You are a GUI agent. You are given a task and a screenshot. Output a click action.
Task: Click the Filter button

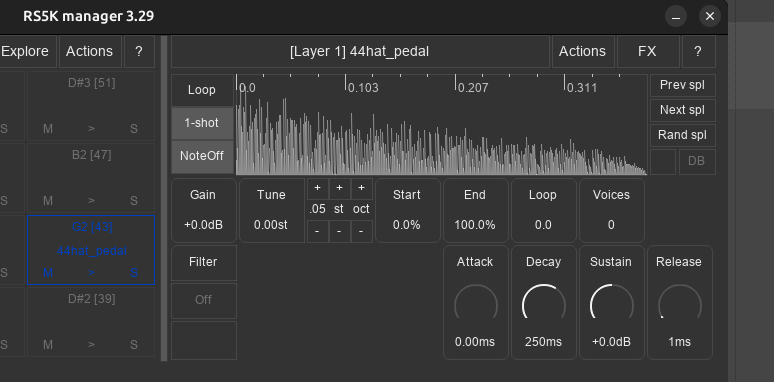tap(203, 263)
